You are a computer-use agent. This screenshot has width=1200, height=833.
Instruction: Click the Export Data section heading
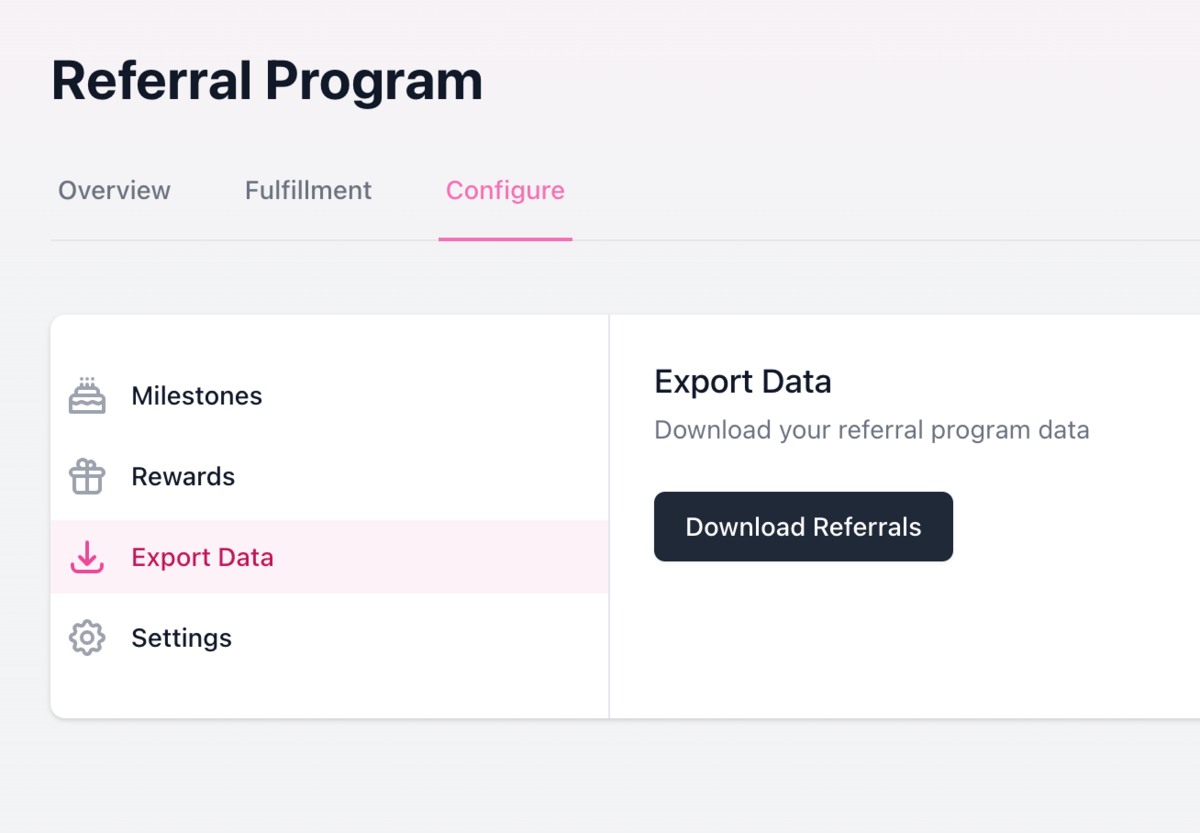pos(743,382)
